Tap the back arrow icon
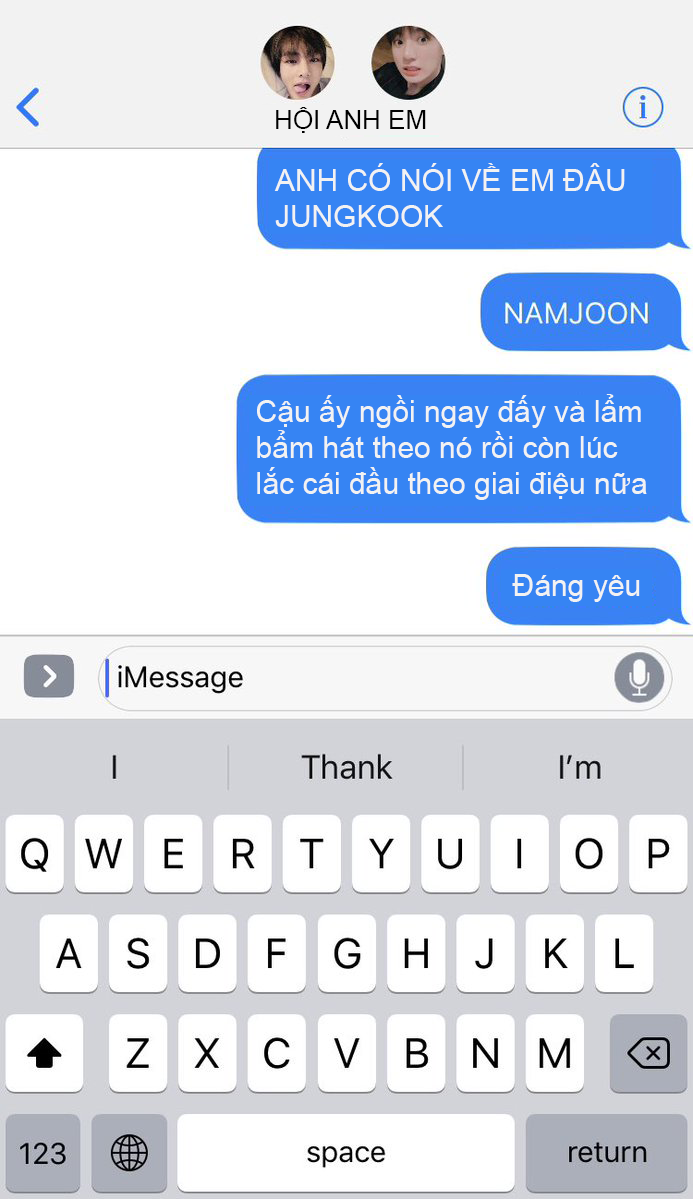Viewport: 693px width, 1199px height. click(28, 107)
